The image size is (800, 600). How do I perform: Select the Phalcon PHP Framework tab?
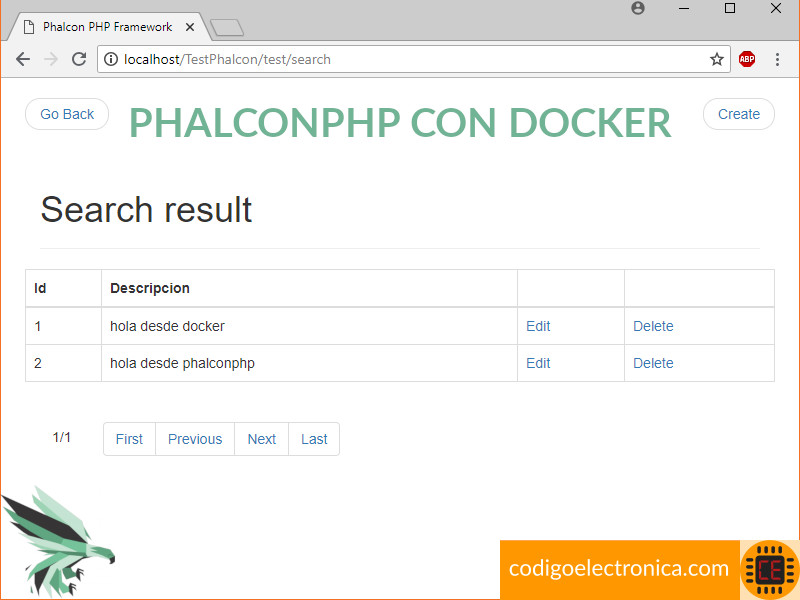pos(107,27)
